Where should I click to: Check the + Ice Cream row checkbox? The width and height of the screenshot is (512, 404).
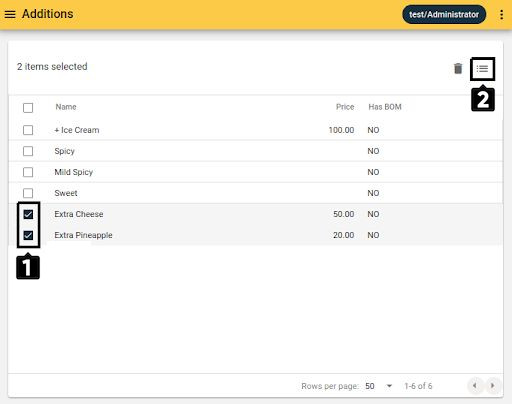coord(28,130)
